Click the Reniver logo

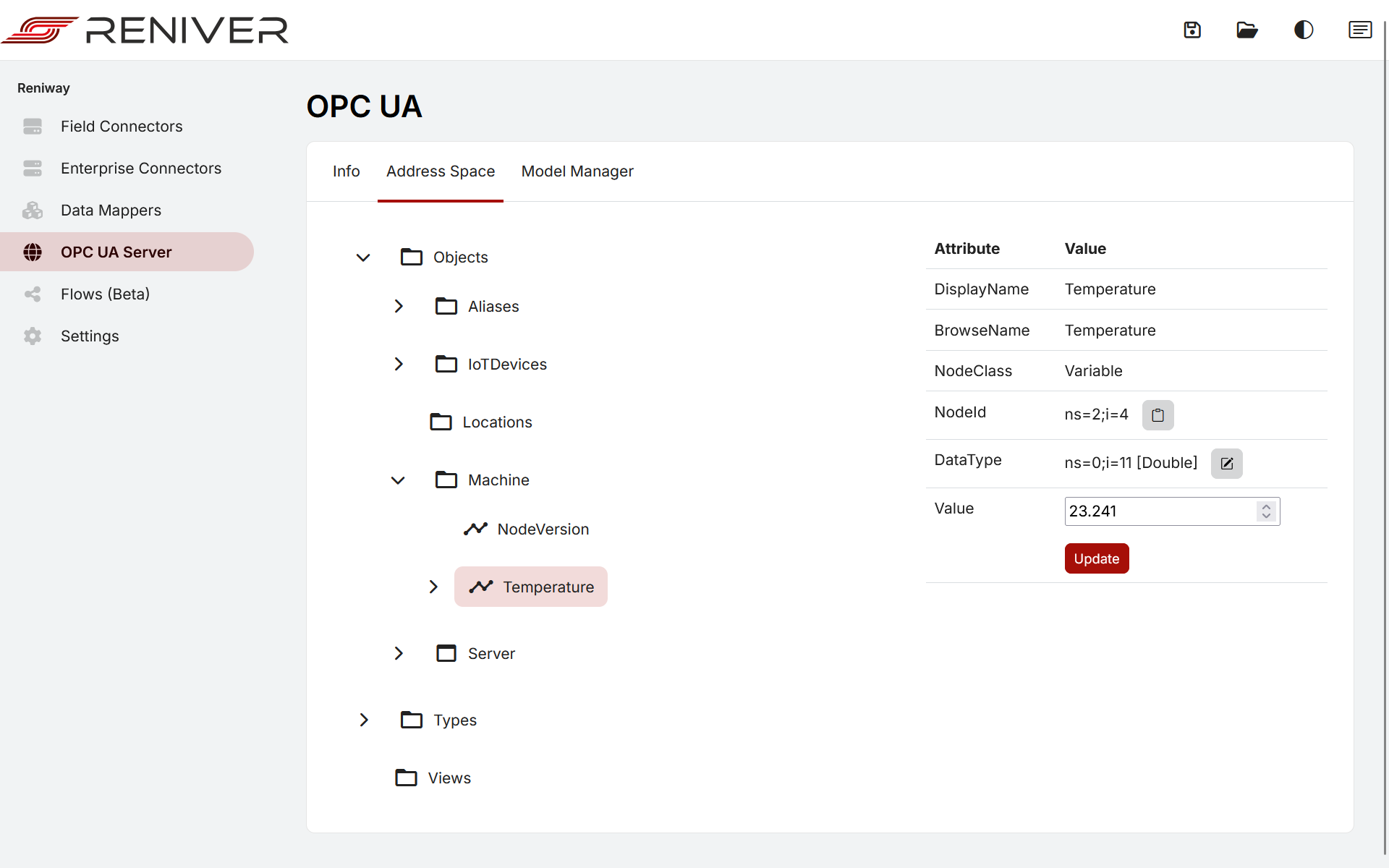pos(145,30)
